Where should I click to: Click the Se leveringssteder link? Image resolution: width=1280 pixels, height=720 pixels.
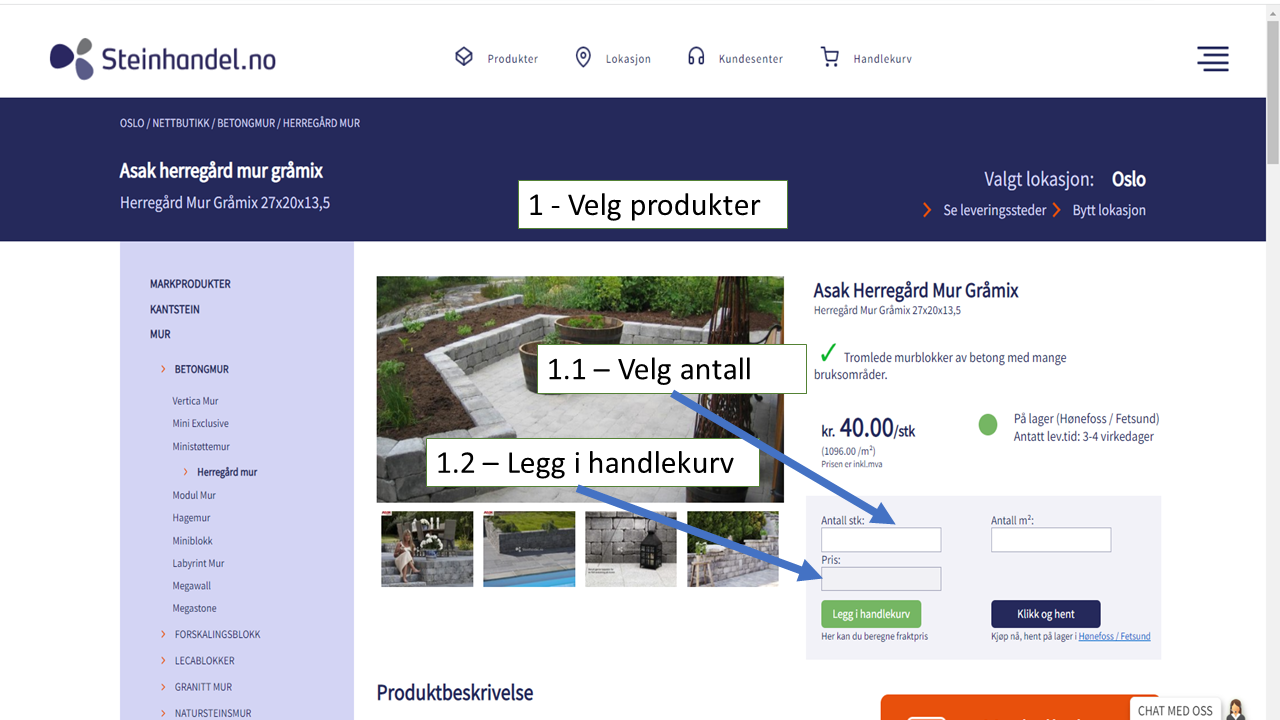(994, 210)
